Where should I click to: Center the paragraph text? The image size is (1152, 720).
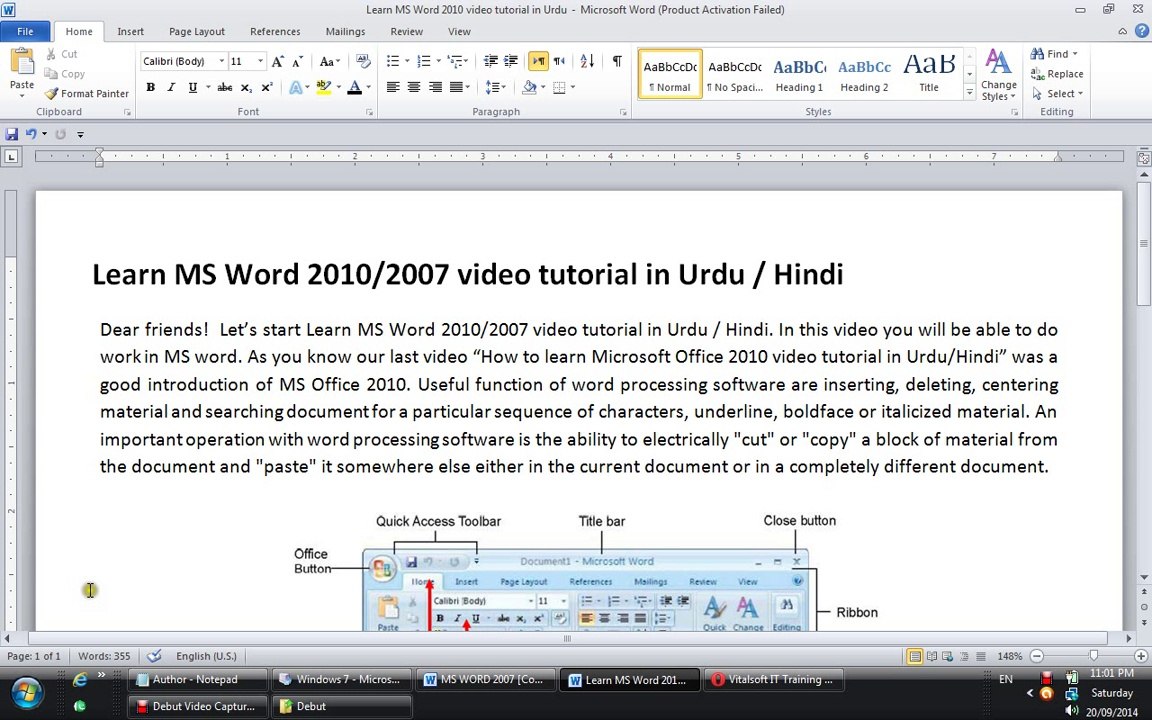[x=414, y=87]
